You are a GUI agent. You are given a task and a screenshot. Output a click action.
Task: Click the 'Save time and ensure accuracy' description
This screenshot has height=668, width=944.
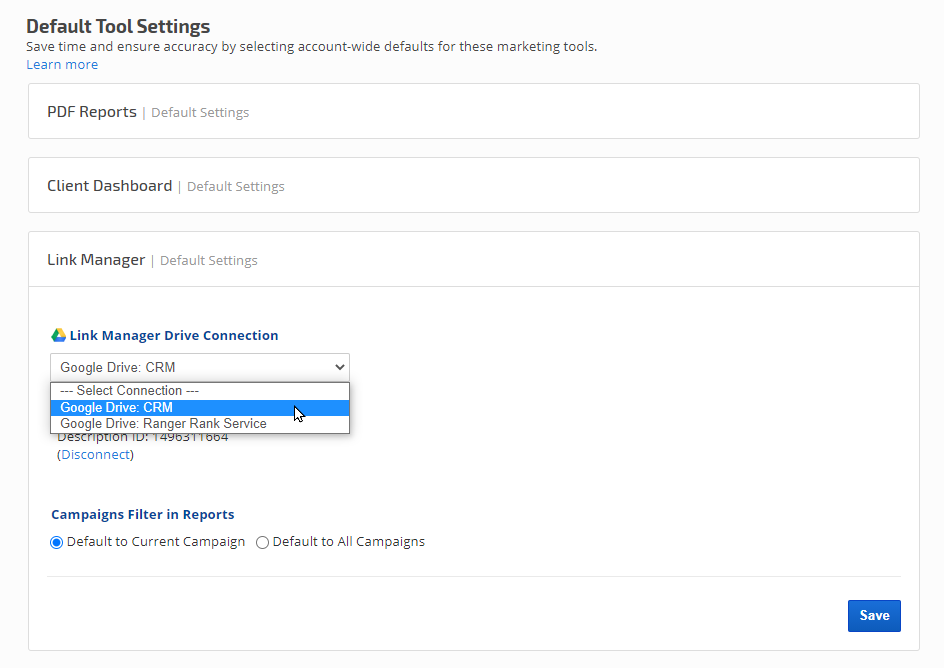[x=311, y=46]
